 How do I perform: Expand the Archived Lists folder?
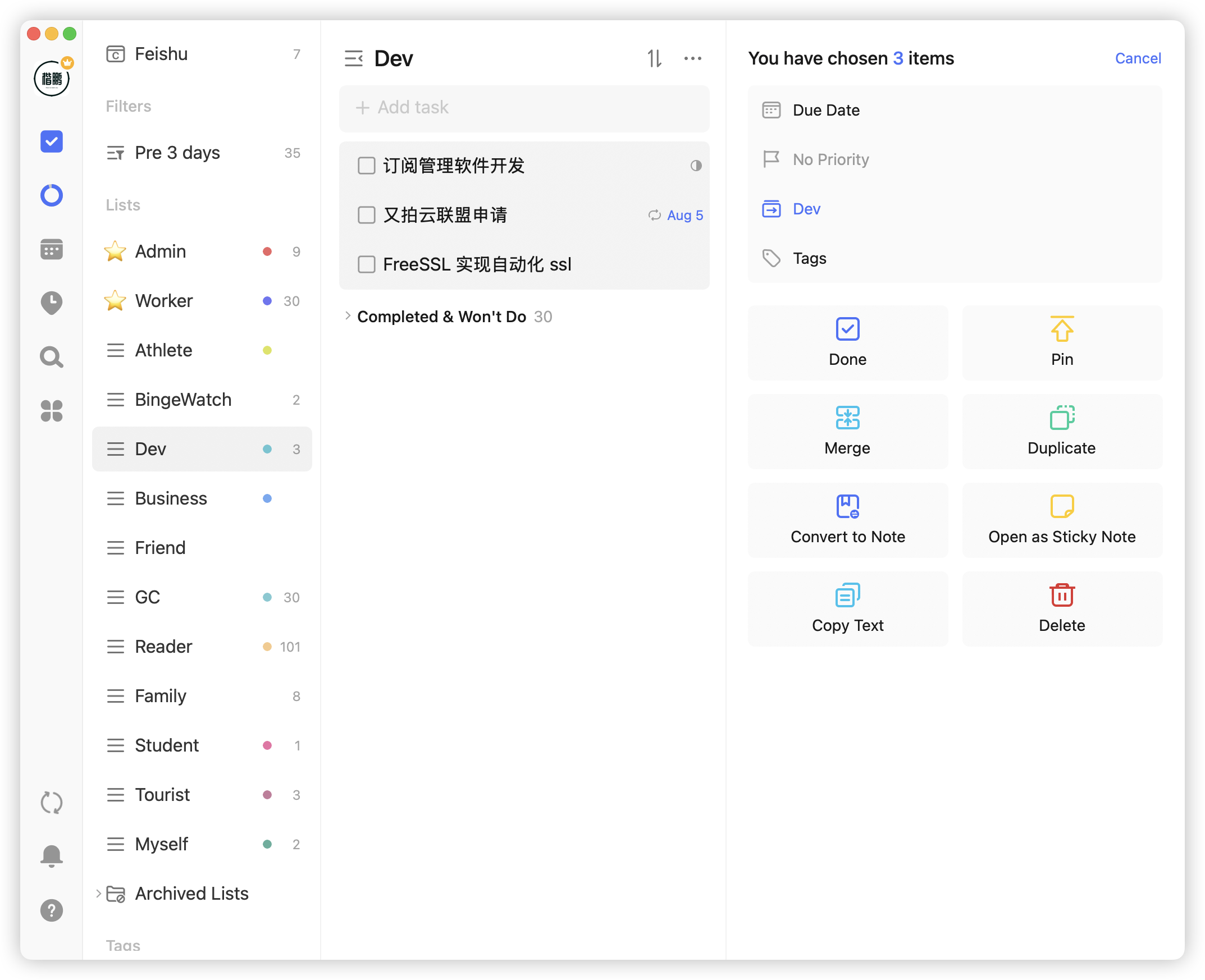[98, 893]
